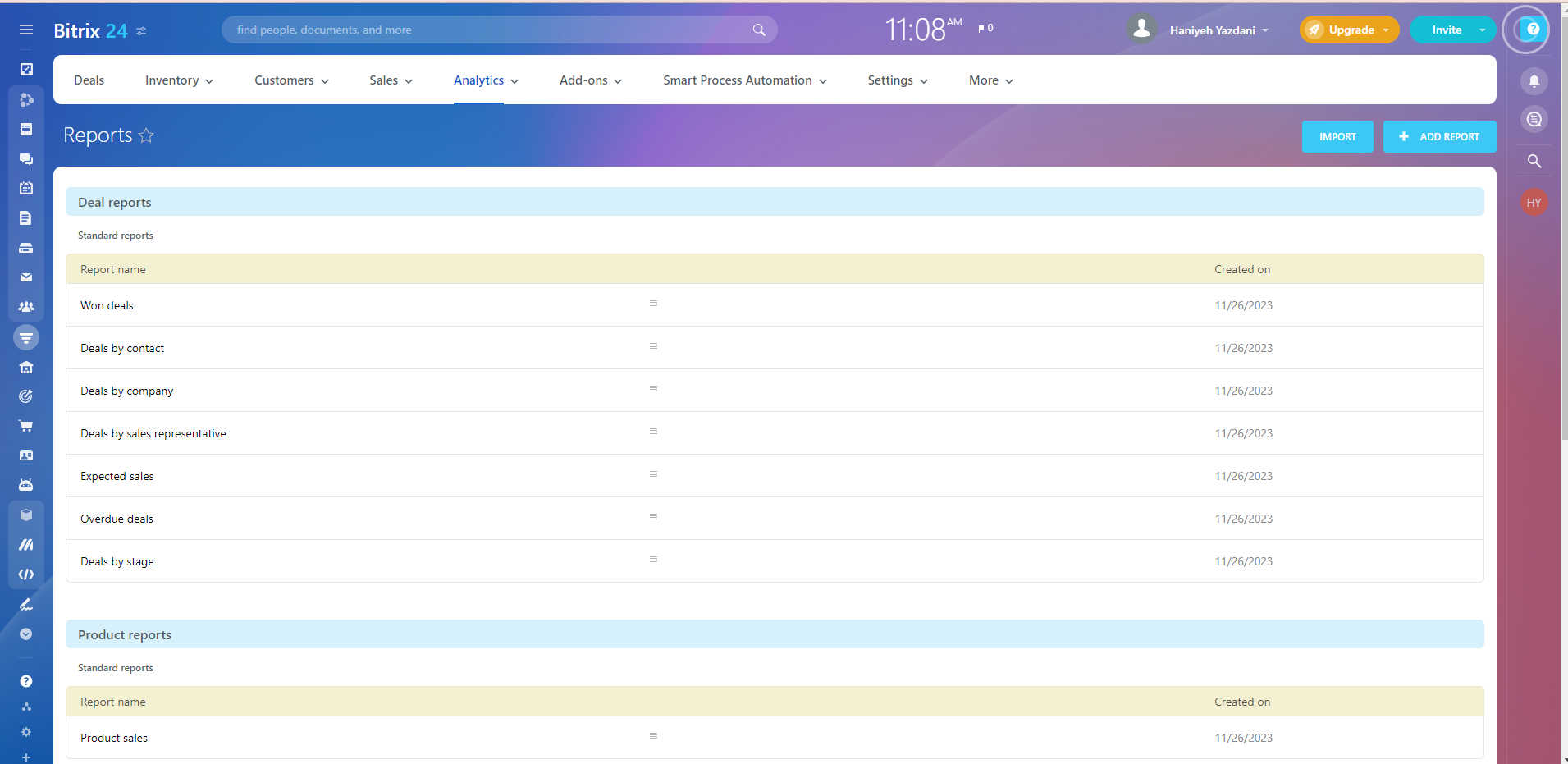Open Workgroups people icon in sidebar
Screen dimensions: 1568x764
(x=26, y=307)
